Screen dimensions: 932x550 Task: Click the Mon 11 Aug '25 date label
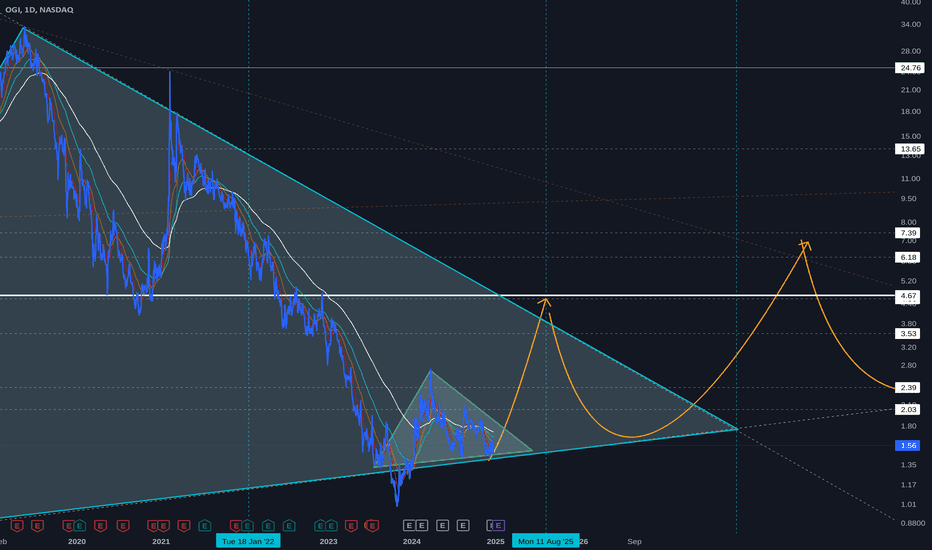pos(546,541)
